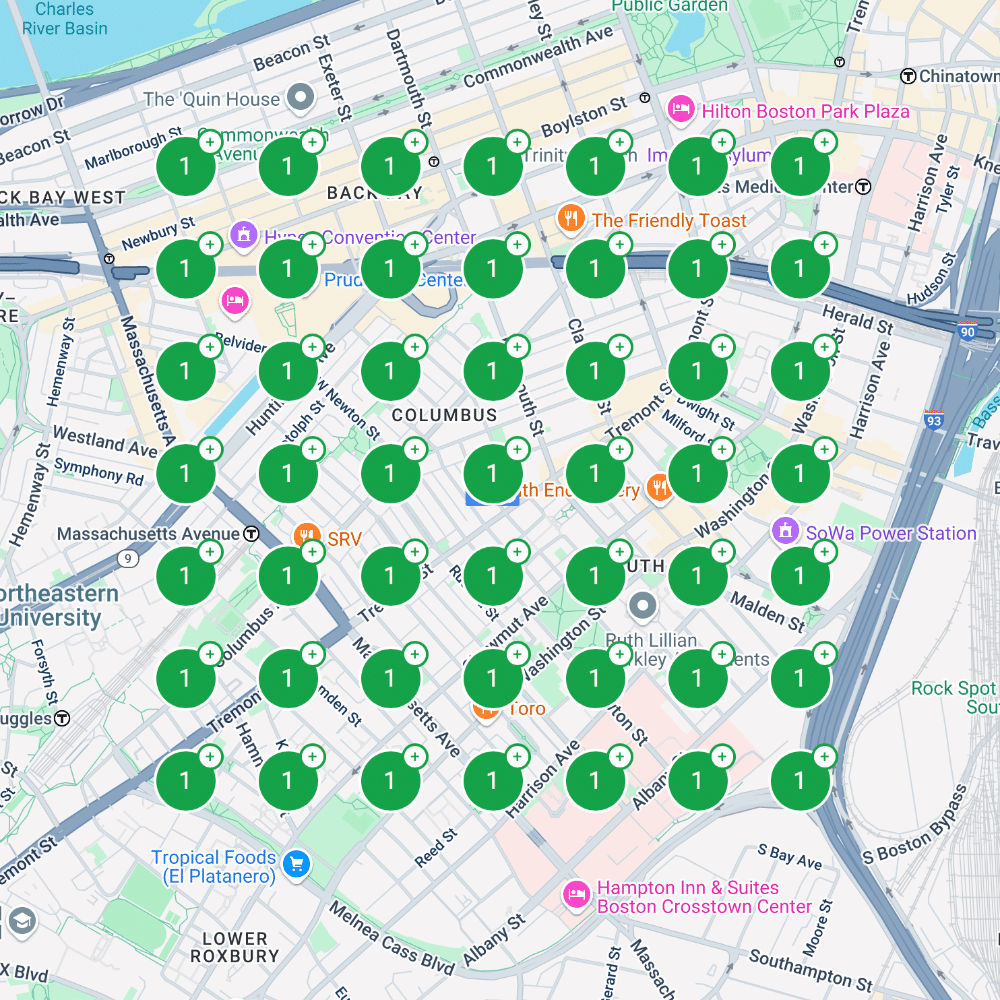The width and height of the screenshot is (1000, 1000).
Task: Click the Hynes Convention Center purple icon
Action: click(x=244, y=235)
